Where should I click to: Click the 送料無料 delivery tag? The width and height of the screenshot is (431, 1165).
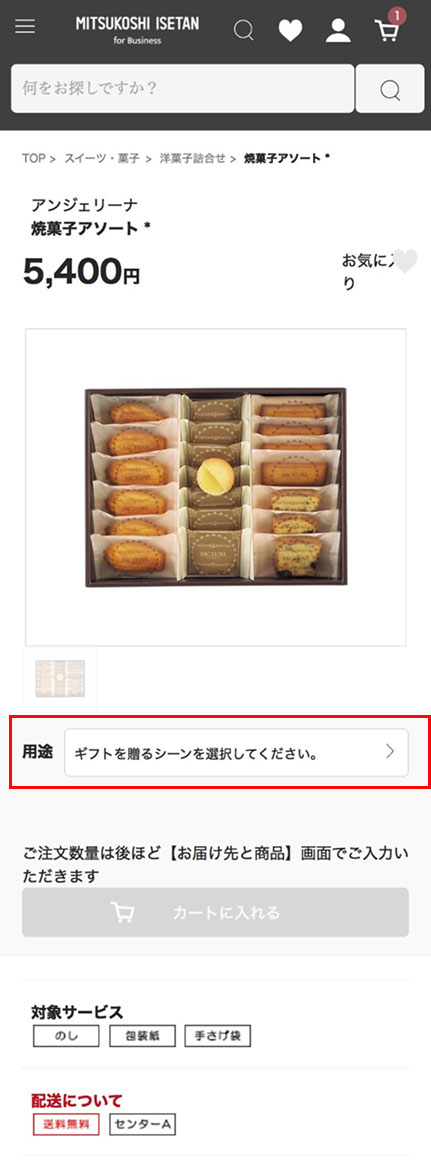click(65, 1125)
